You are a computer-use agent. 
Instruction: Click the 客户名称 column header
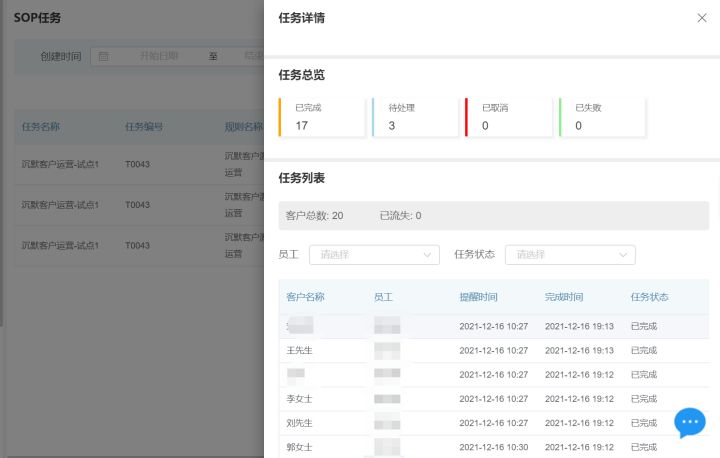[x=306, y=297]
